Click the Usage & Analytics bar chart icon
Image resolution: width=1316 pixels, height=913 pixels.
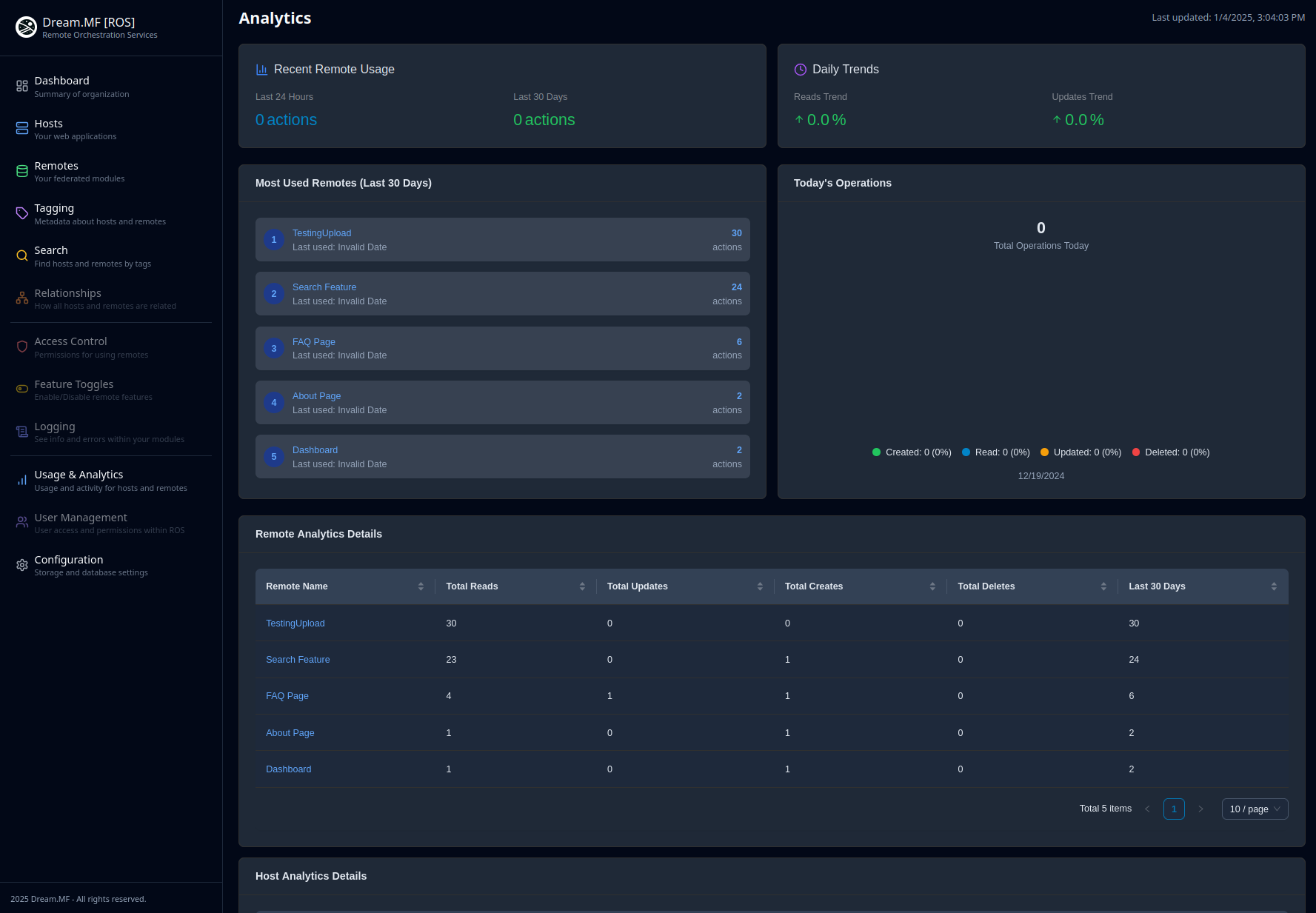coord(22,480)
